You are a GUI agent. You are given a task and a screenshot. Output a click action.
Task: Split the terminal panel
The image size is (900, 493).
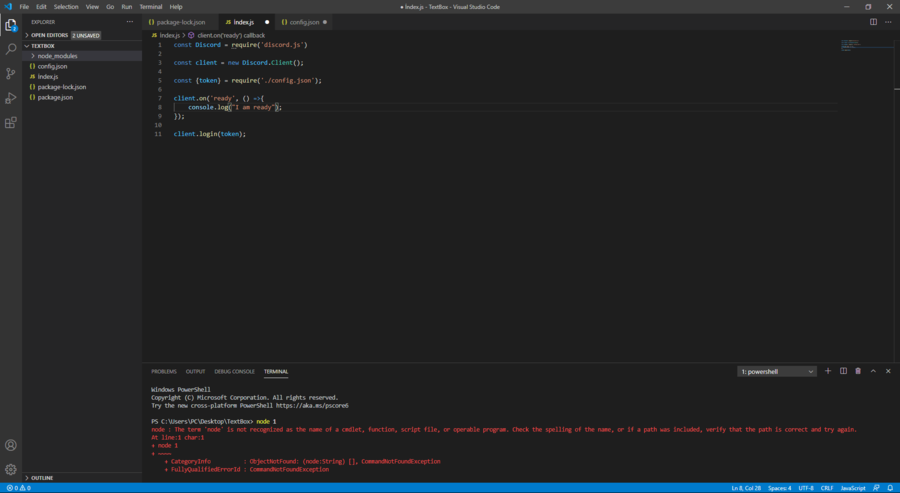[843, 371]
